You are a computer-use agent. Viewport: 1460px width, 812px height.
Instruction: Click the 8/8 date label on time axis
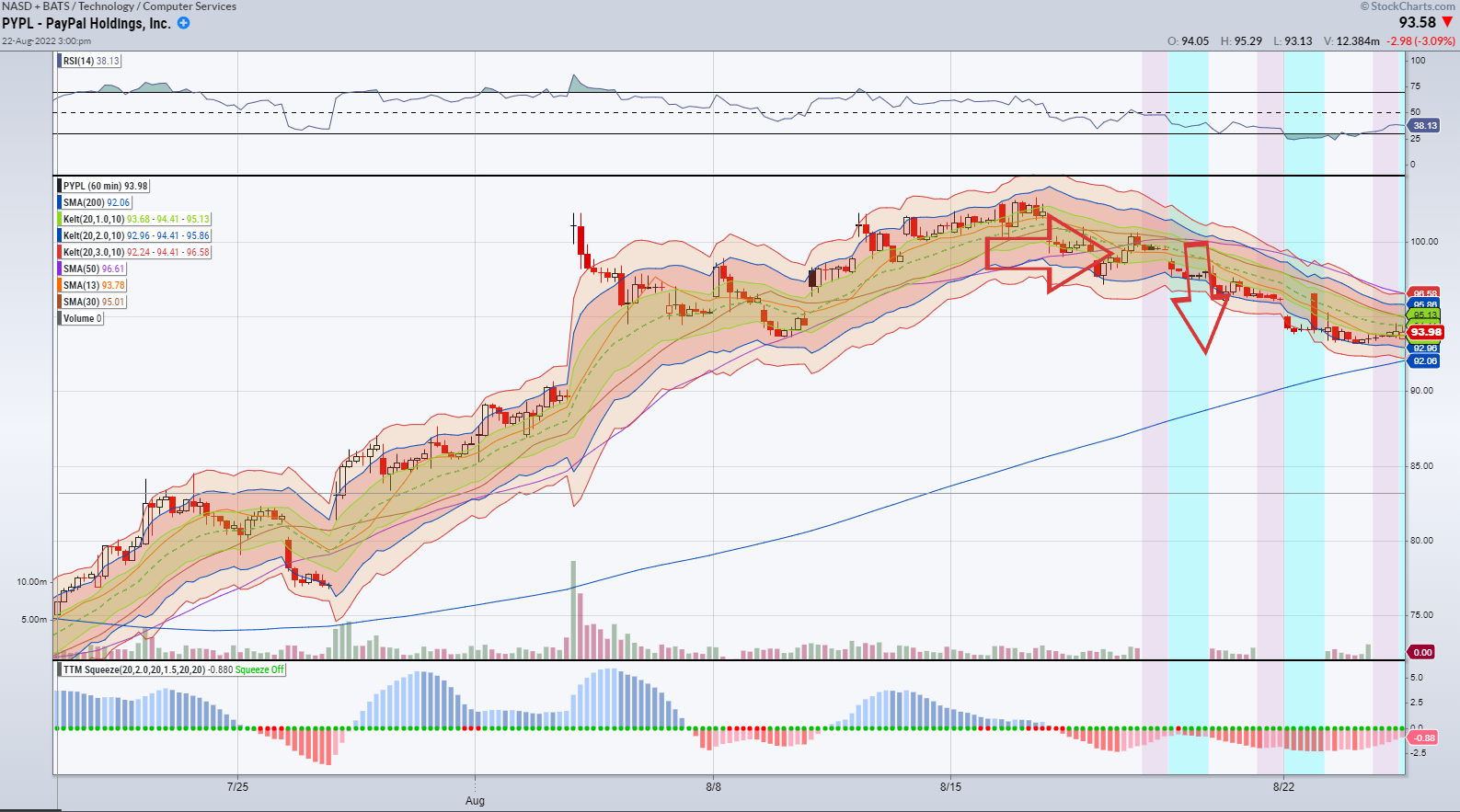[714, 786]
